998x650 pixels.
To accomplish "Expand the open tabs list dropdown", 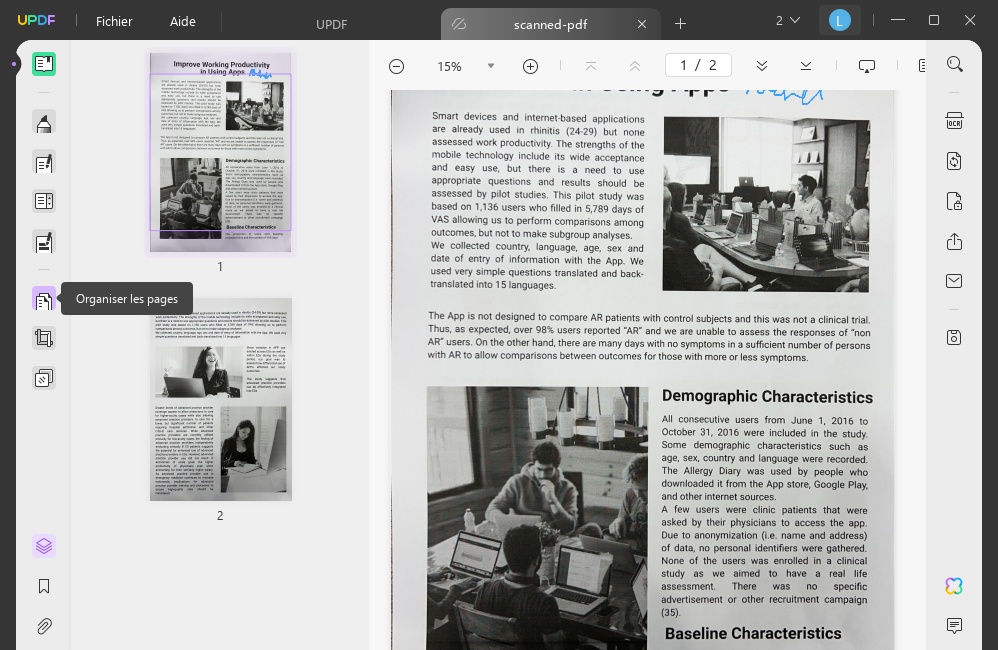I will point(788,21).
